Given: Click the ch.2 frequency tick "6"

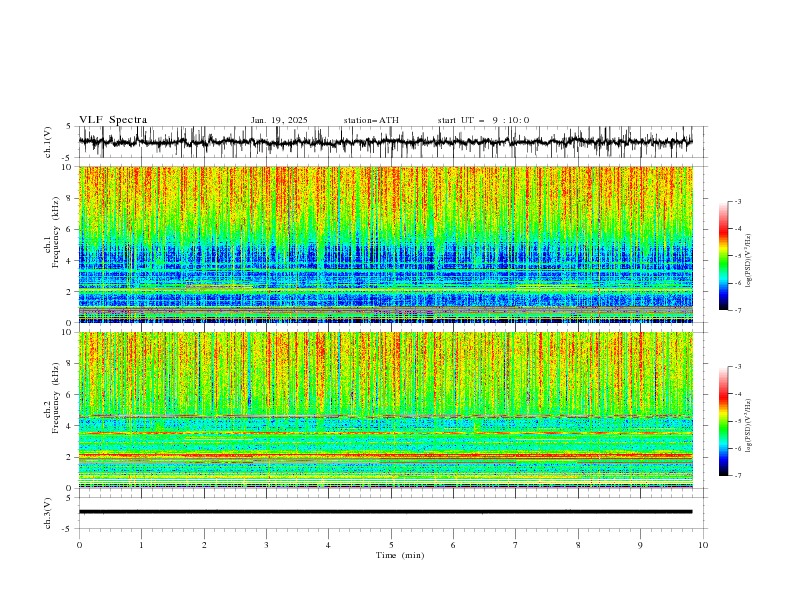Looking at the screenshot, I should (69, 395).
